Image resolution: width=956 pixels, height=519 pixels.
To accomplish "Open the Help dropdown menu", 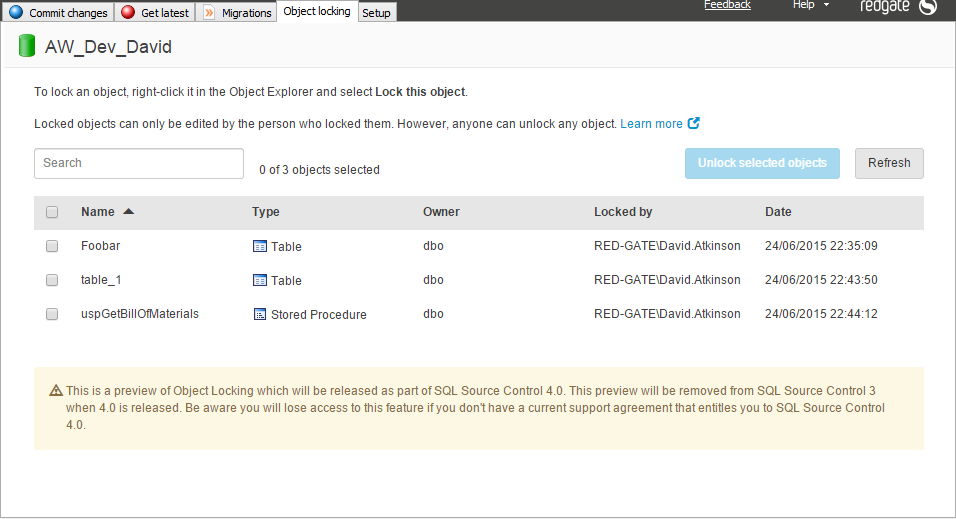I will click(810, 5).
